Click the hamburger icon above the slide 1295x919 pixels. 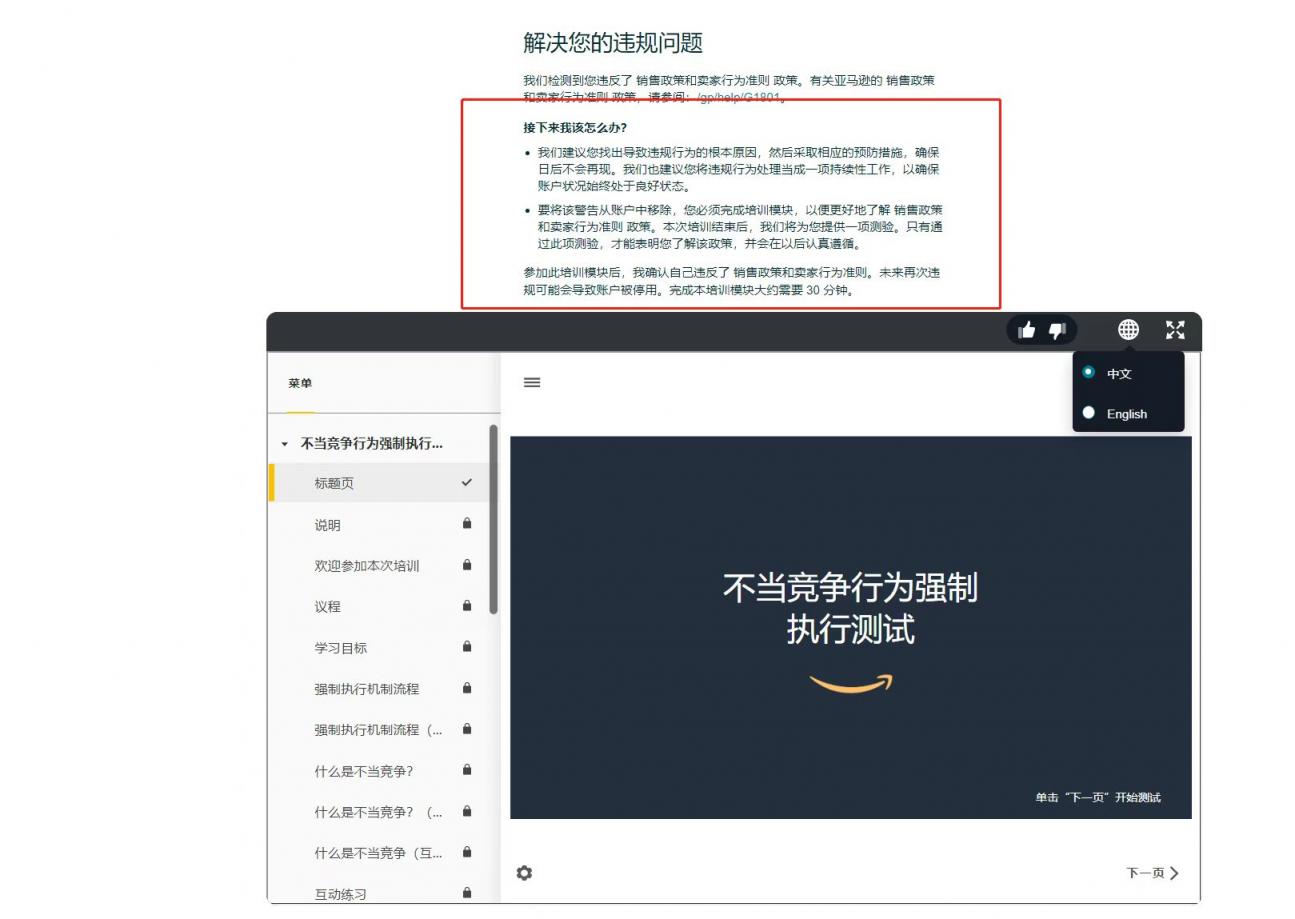coord(531,382)
